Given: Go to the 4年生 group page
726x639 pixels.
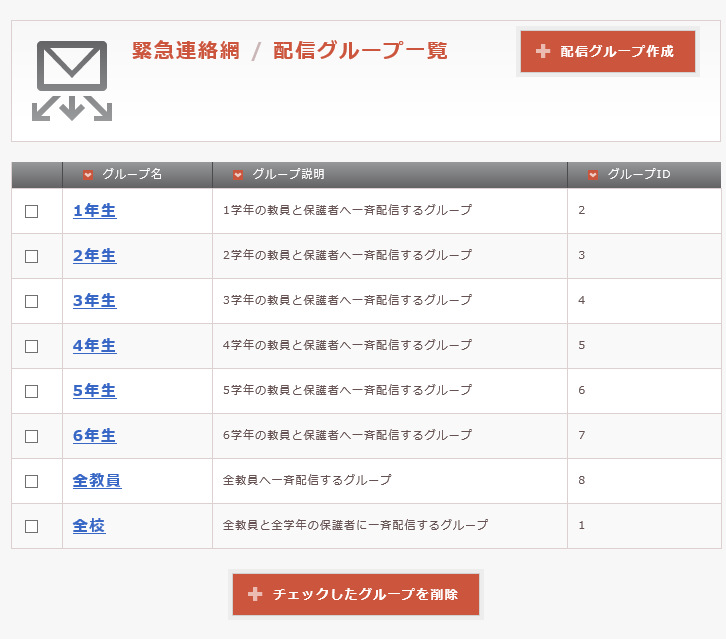Looking at the screenshot, I should pyautogui.click(x=94, y=346).
